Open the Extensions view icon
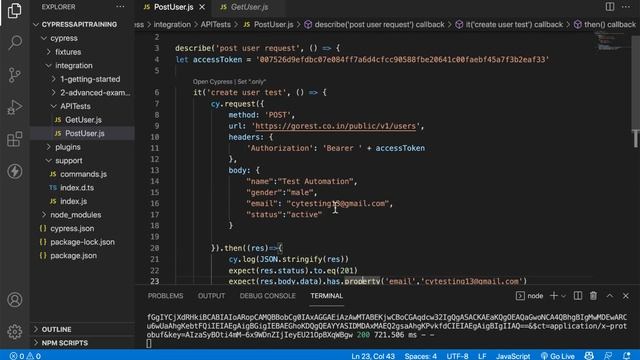The width and height of the screenshot is (640, 360). 15,139
